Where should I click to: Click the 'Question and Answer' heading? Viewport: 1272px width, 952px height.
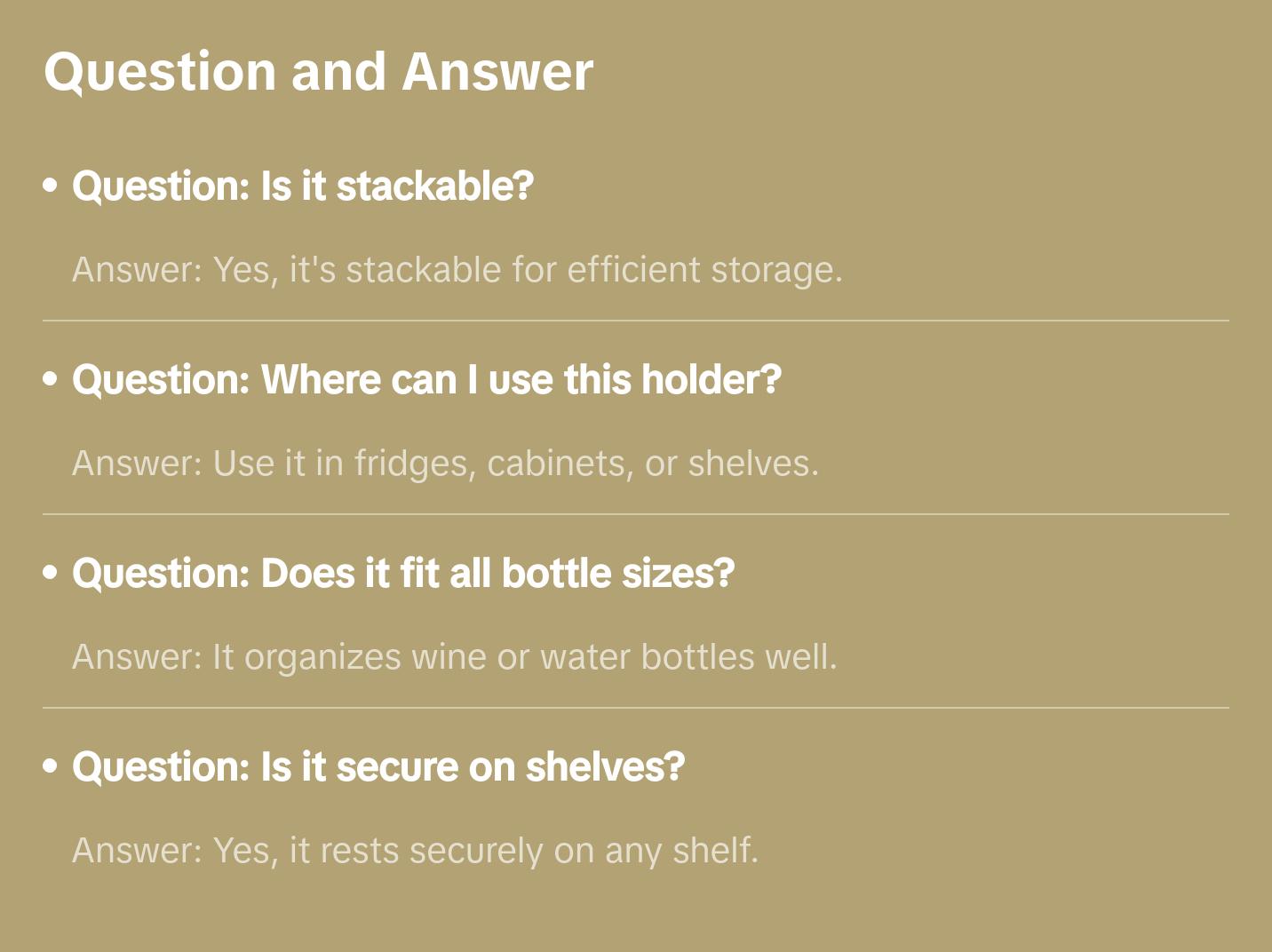(x=318, y=72)
